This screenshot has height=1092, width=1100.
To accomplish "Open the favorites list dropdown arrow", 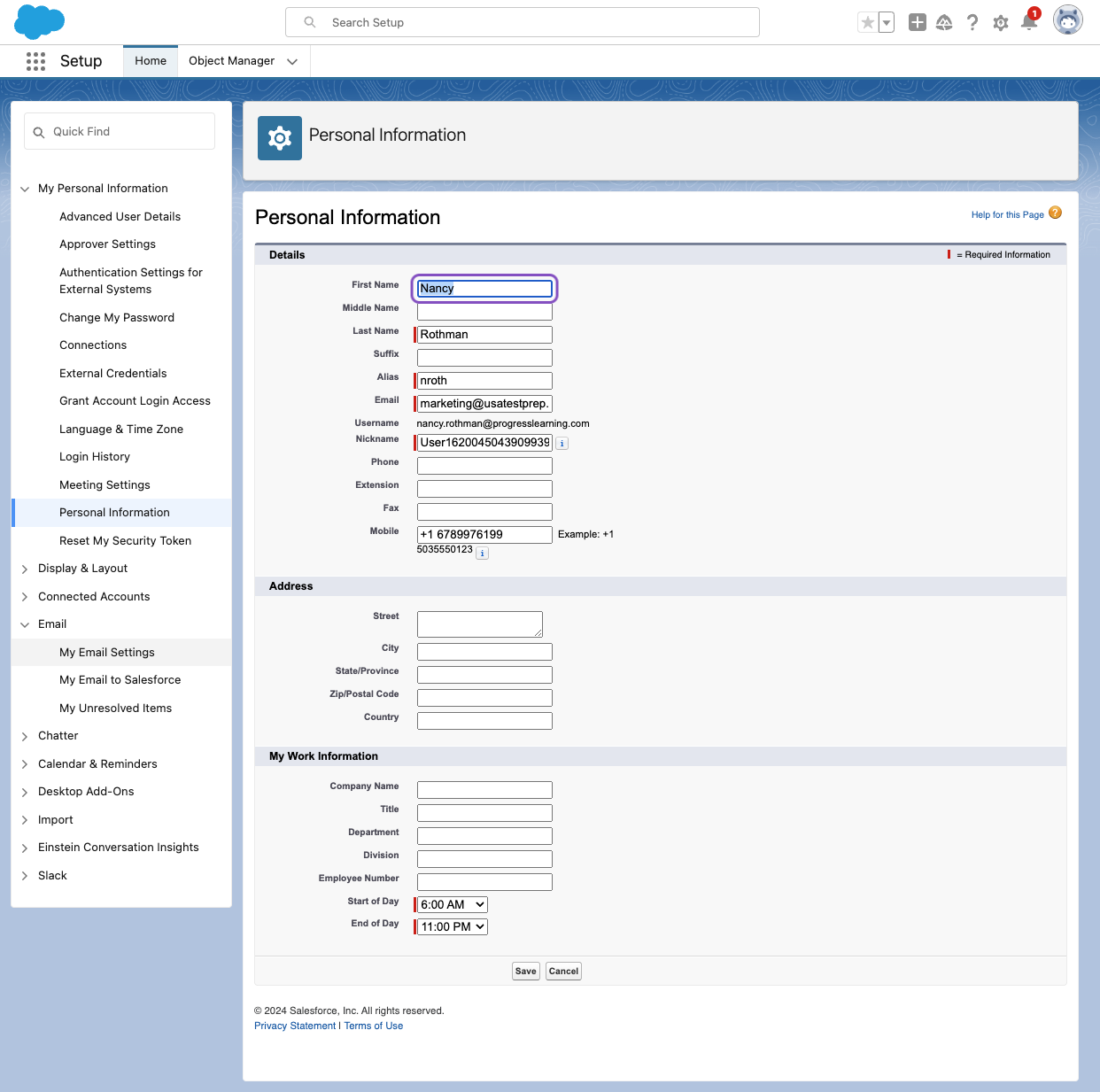I will click(x=887, y=23).
